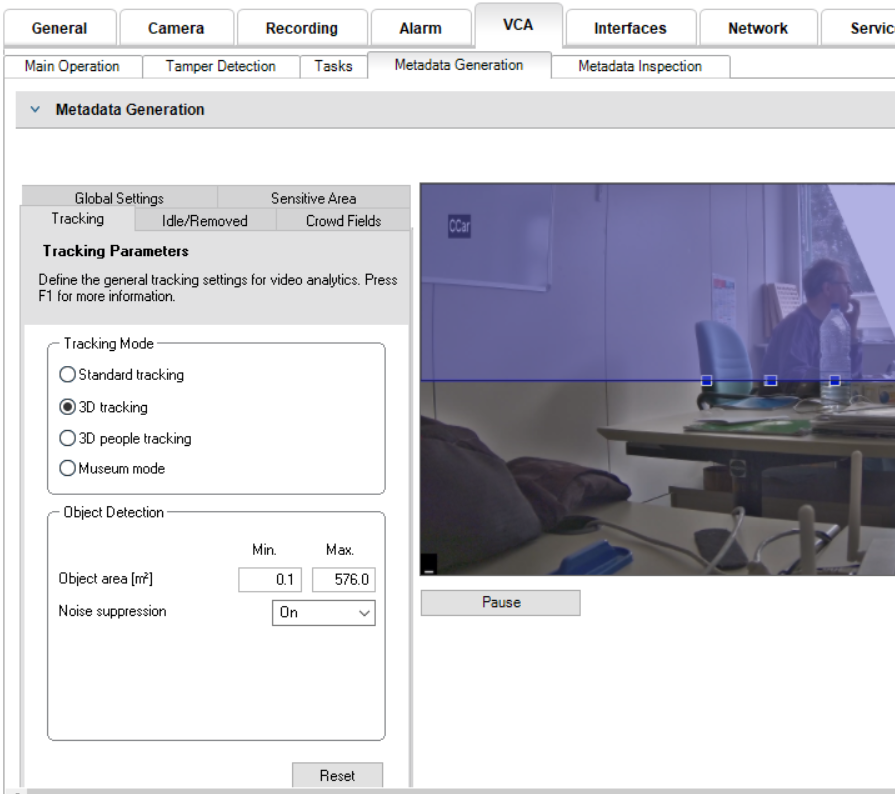Click the Min. object area field

pos(270,580)
